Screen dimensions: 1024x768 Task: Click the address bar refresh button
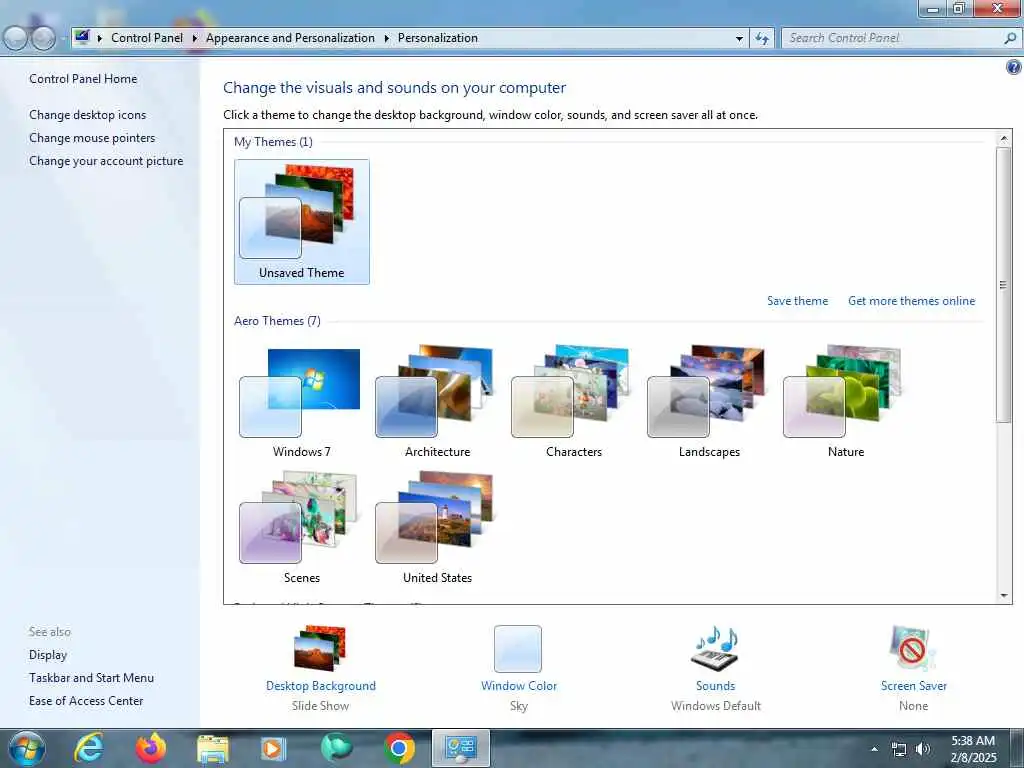(x=761, y=38)
